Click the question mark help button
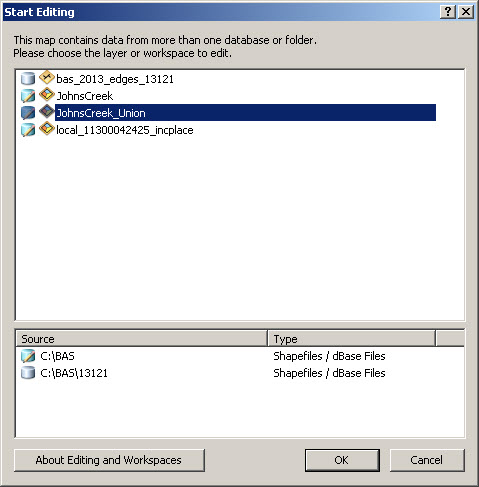 tap(448, 12)
